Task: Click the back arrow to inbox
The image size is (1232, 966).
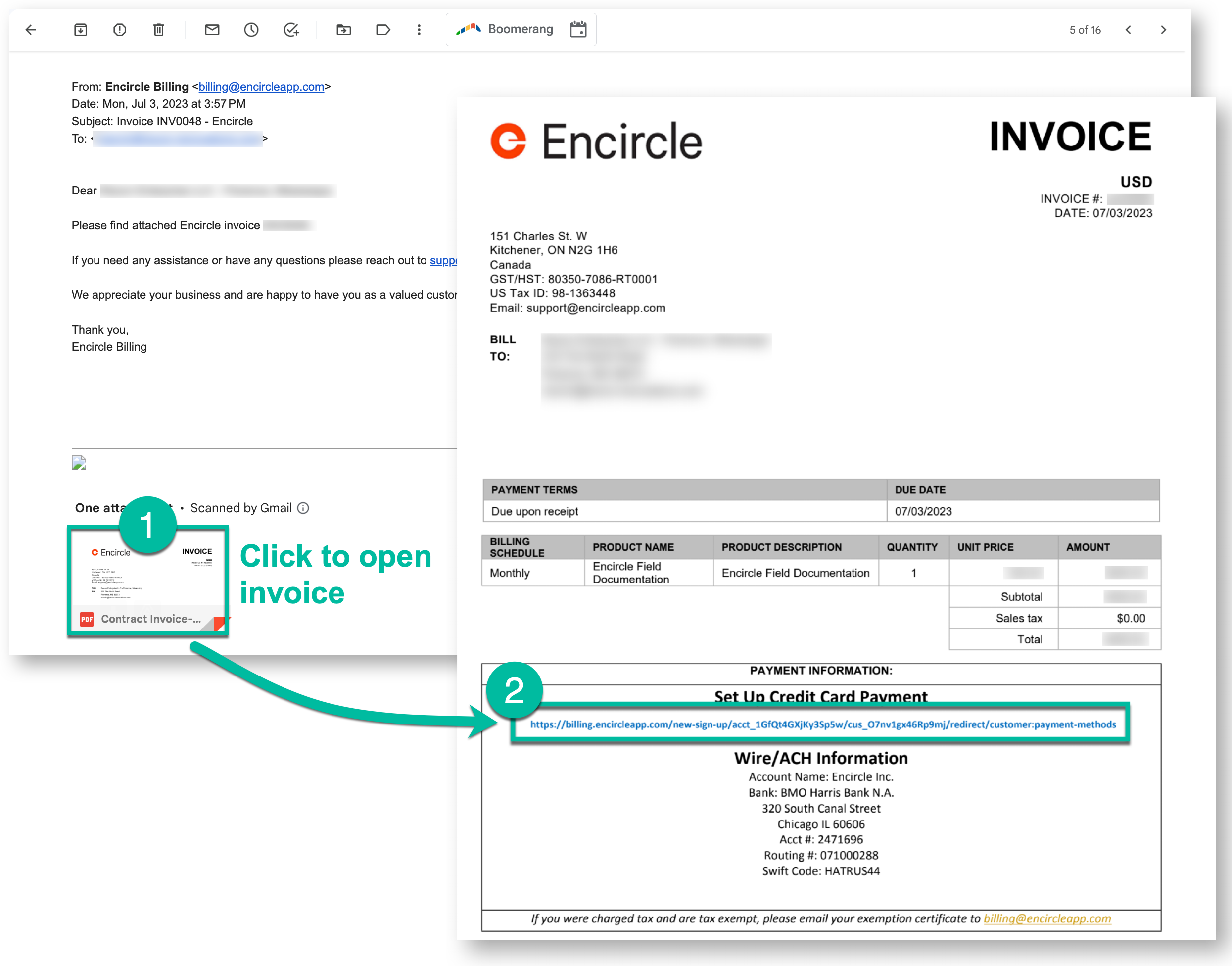Action: 31,29
